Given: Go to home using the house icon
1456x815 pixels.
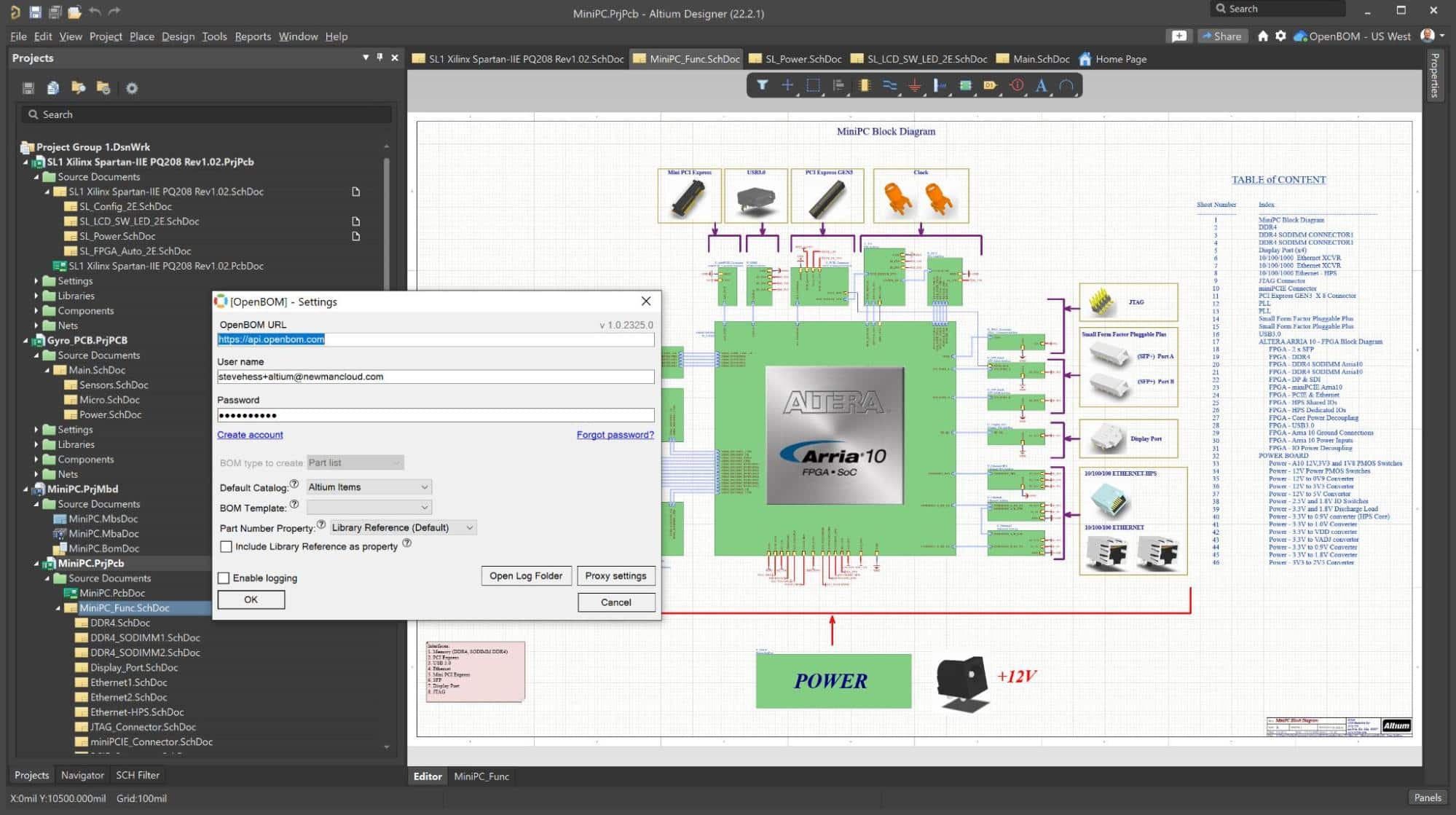Looking at the screenshot, I should tap(1263, 36).
